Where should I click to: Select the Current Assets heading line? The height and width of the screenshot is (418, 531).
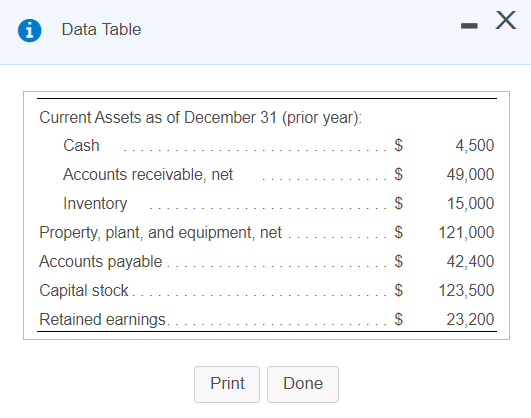click(200, 118)
